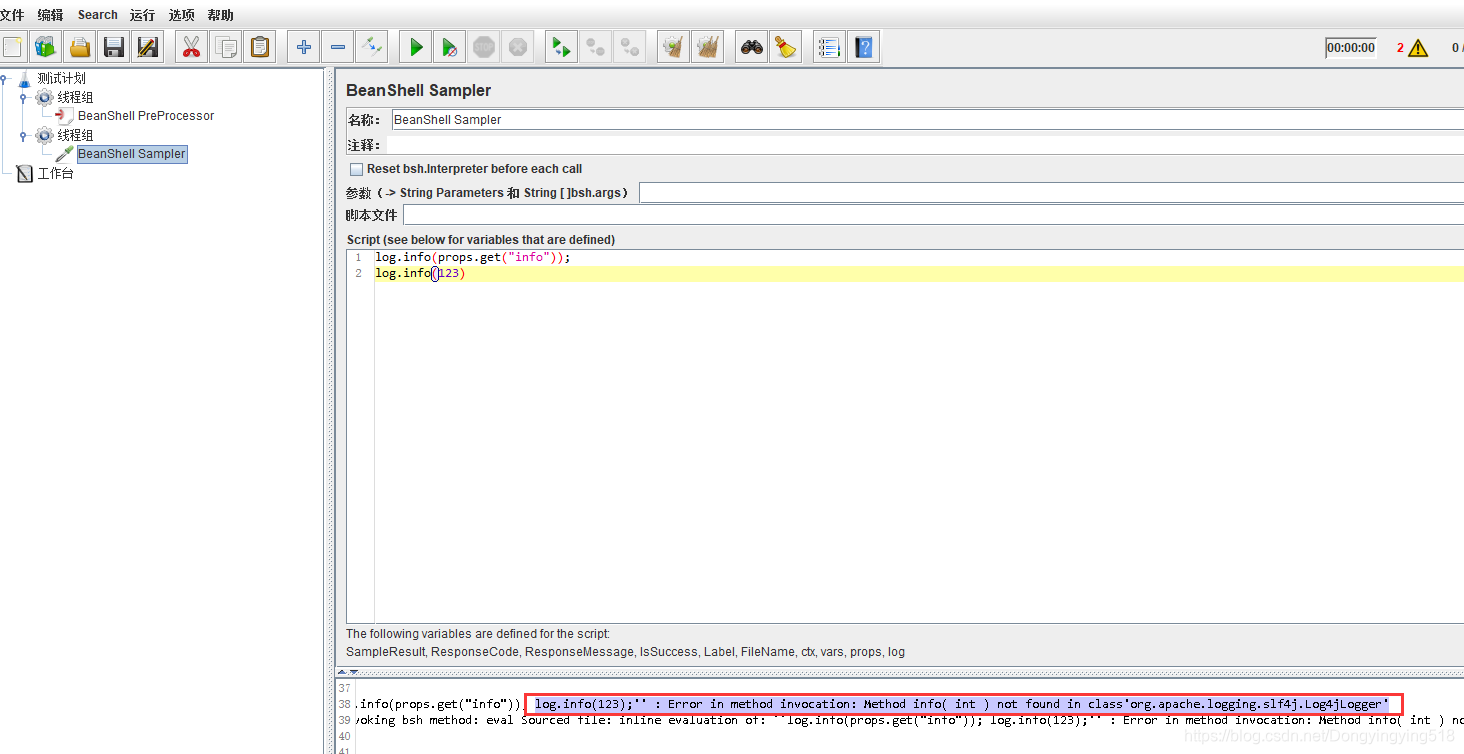Image resolution: width=1464 pixels, height=754 pixels.
Task: Click the Remote Start All icon
Action: tap(562, 47)
